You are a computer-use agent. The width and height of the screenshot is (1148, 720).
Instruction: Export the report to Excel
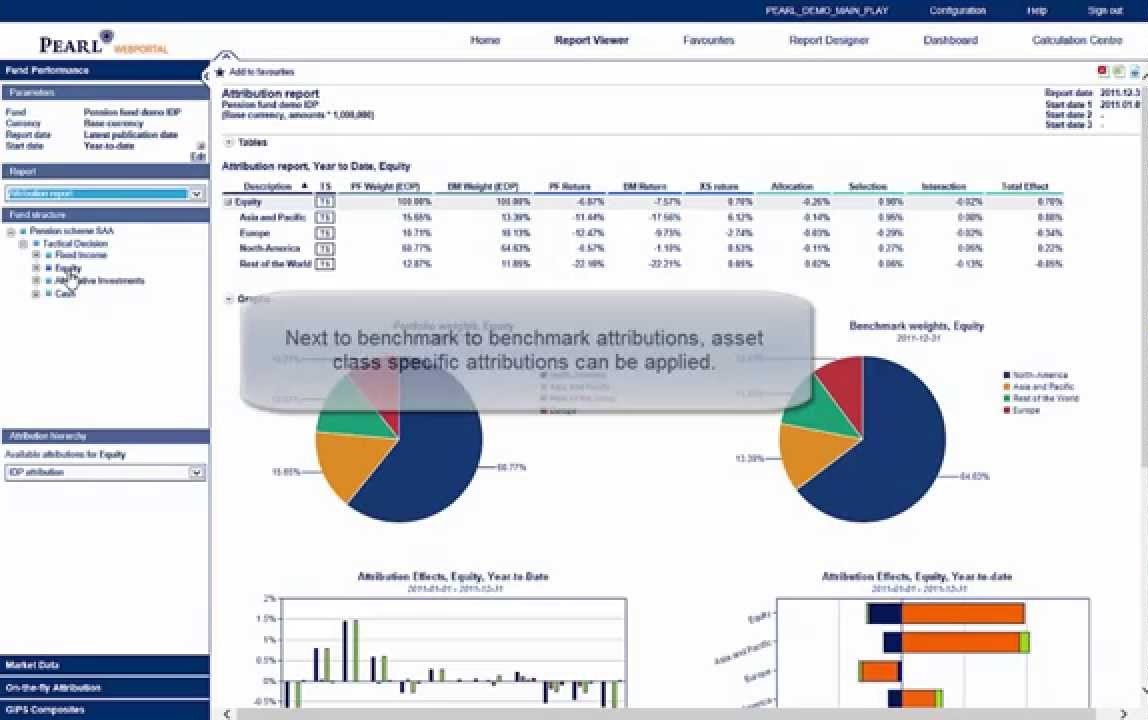tap(1117, 70)
